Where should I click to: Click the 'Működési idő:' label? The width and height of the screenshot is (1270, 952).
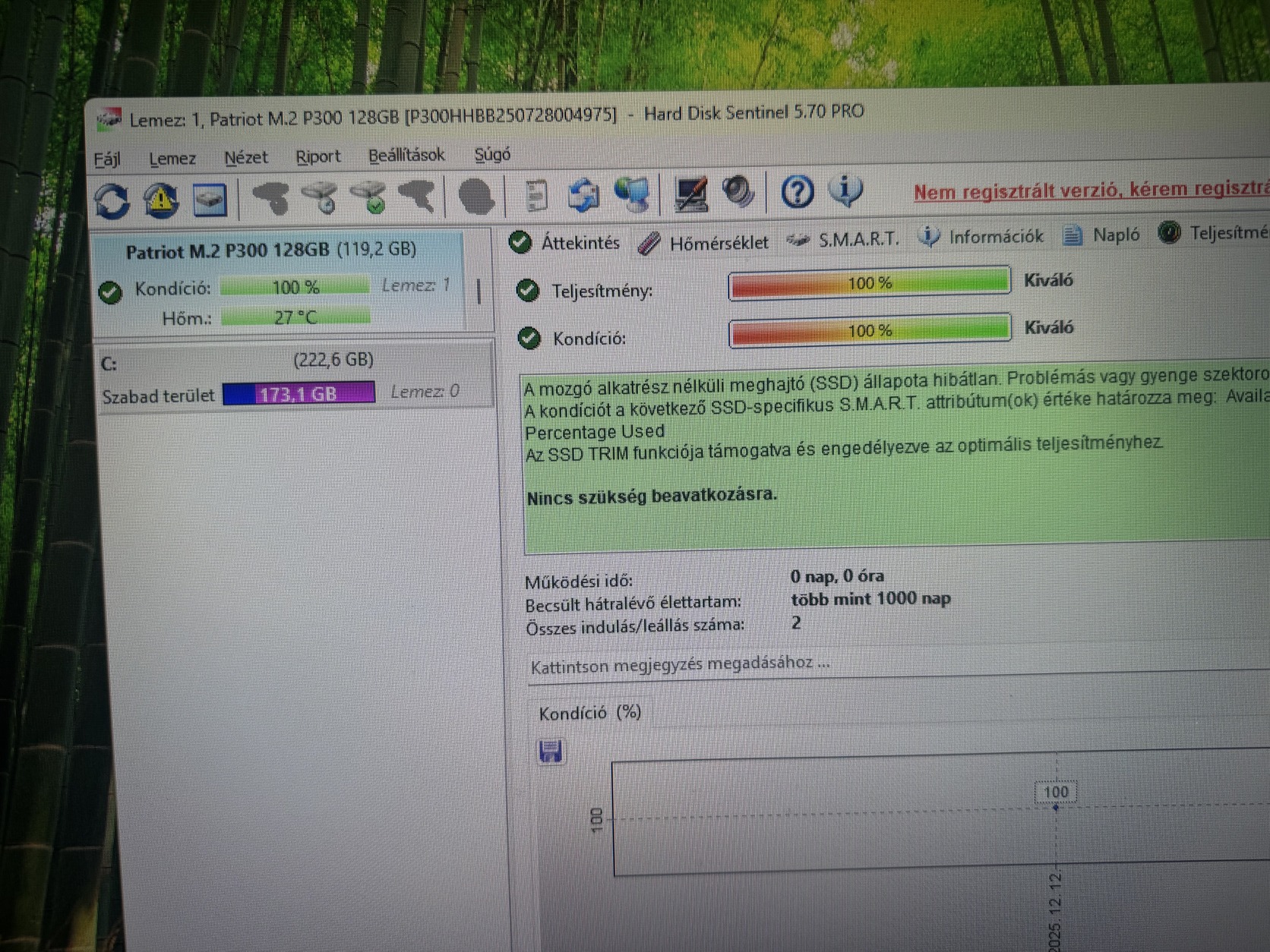579,582
